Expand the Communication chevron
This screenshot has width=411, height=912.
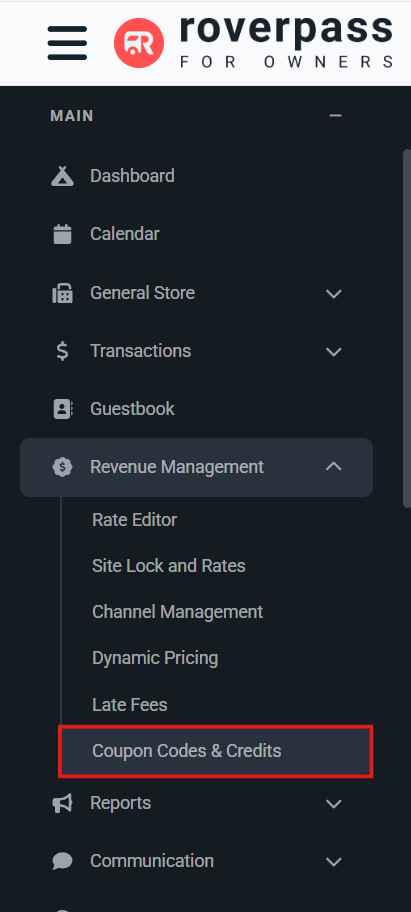[x=334, y=861]
